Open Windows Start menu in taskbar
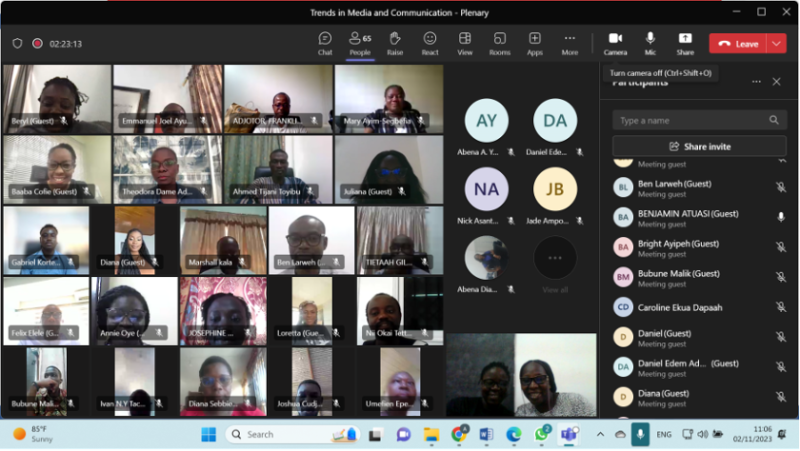The height and width of the screenshot is (451, 800). coord(208,434)
